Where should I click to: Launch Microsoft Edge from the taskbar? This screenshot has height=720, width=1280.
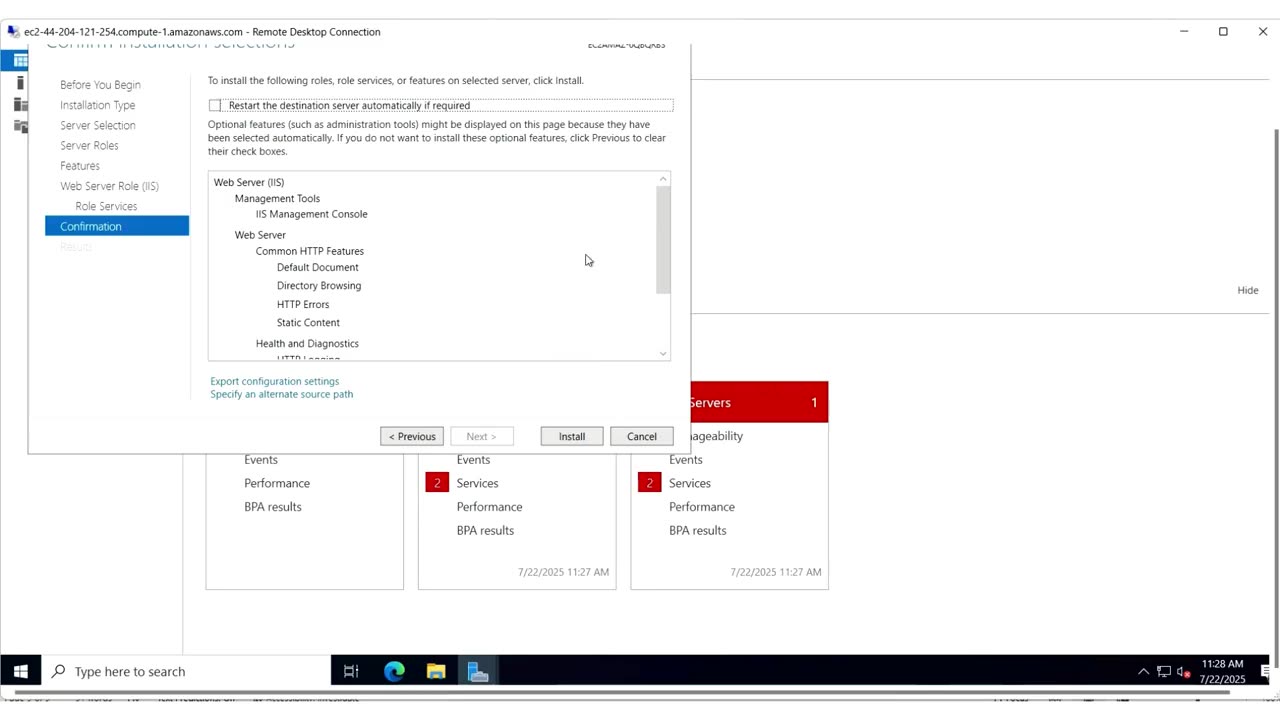tap(394, 672)
